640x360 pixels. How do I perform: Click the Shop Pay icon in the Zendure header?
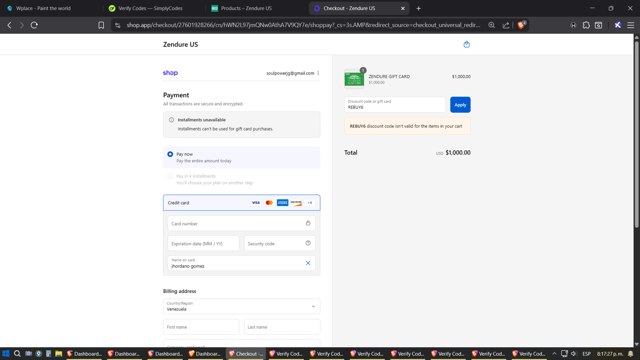coord(467,44)
